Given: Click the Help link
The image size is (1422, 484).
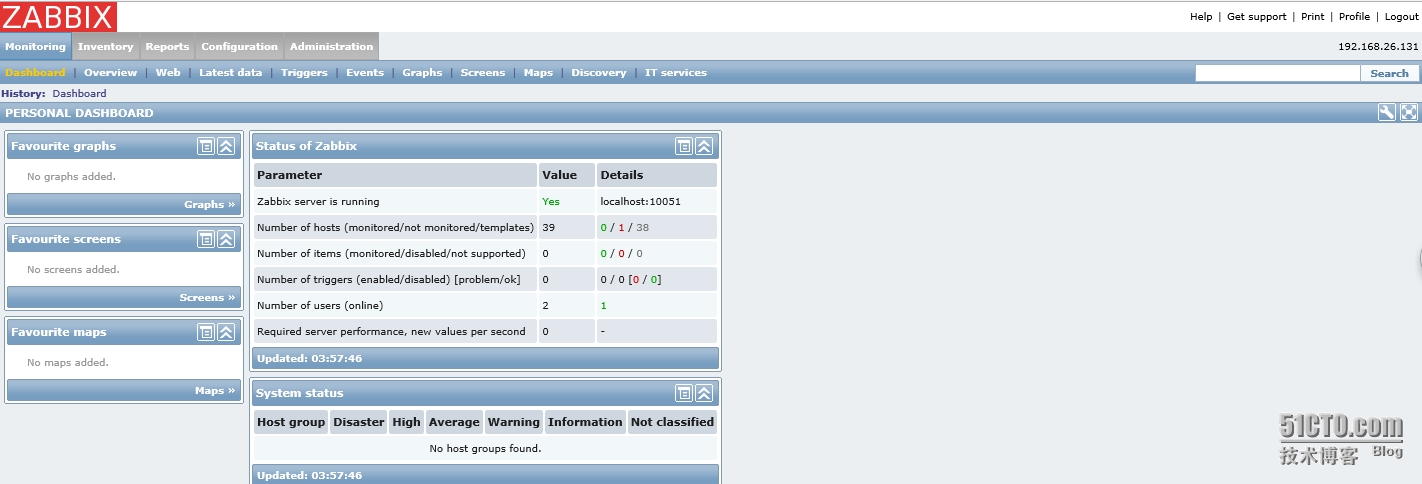Looking at the screenshot, I should [1201, 17].
